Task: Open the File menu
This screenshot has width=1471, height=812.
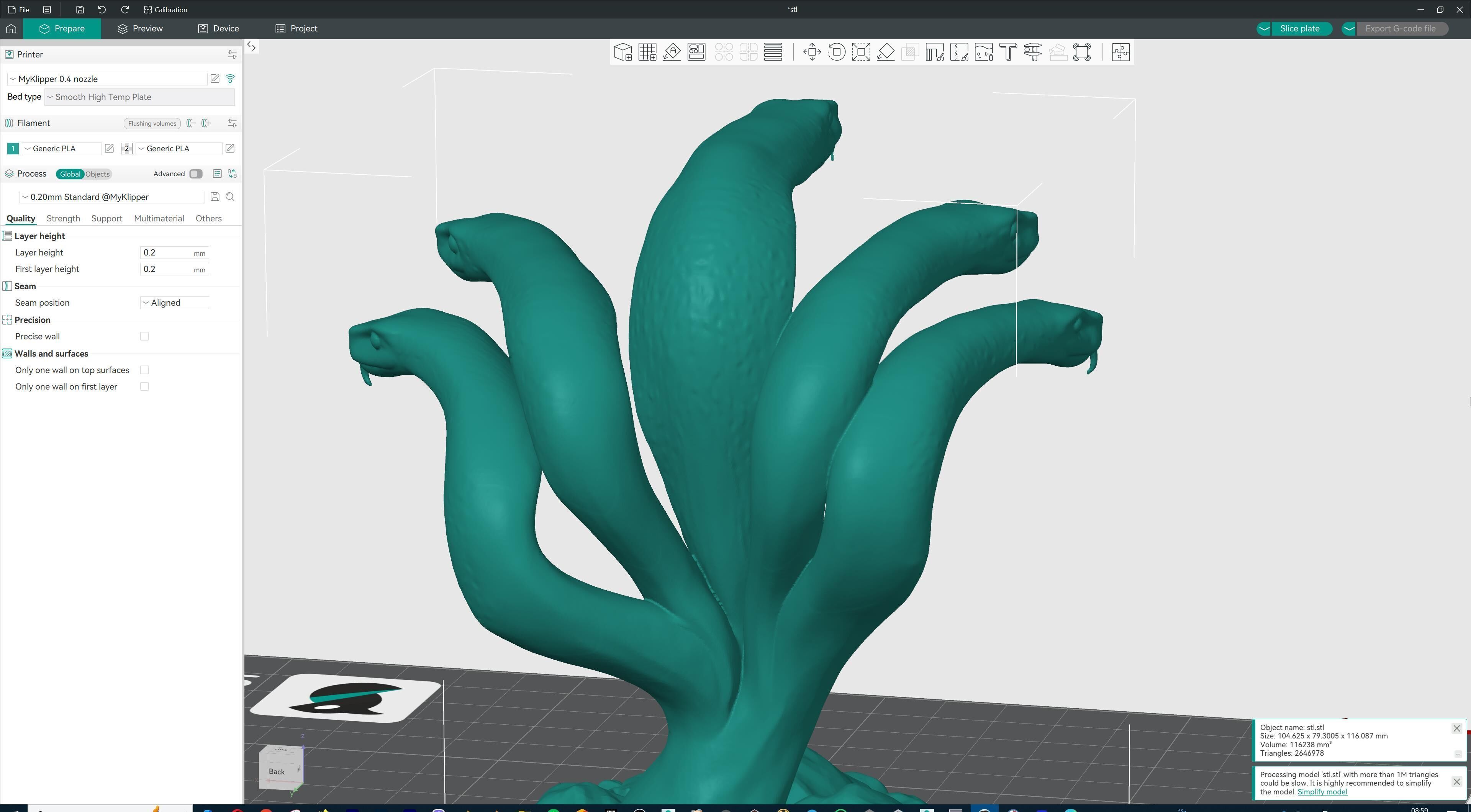Action: tap(19, 10)
